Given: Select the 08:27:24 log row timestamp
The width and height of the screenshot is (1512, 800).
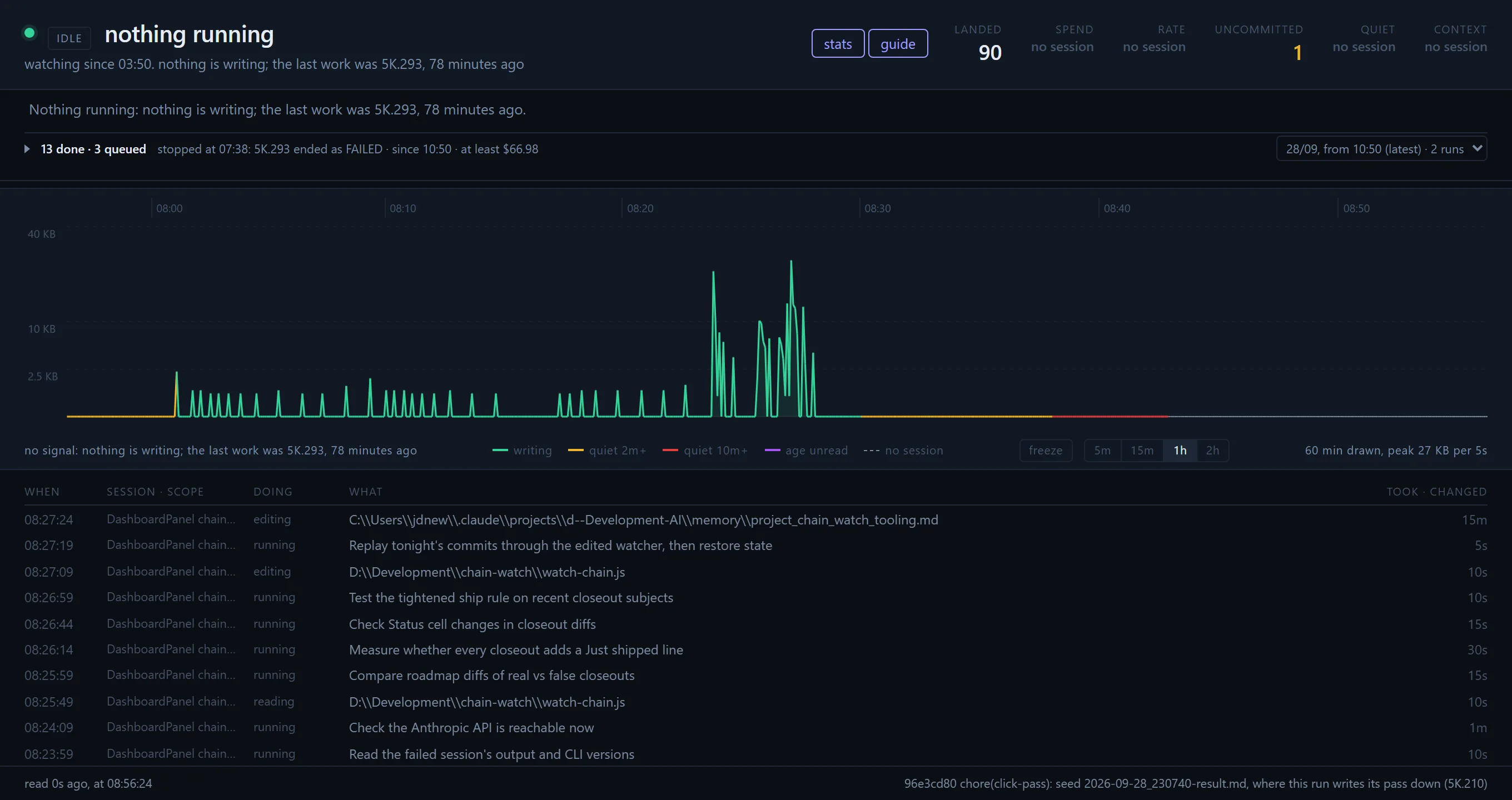Looking at the screenshot, I should 49,519.
